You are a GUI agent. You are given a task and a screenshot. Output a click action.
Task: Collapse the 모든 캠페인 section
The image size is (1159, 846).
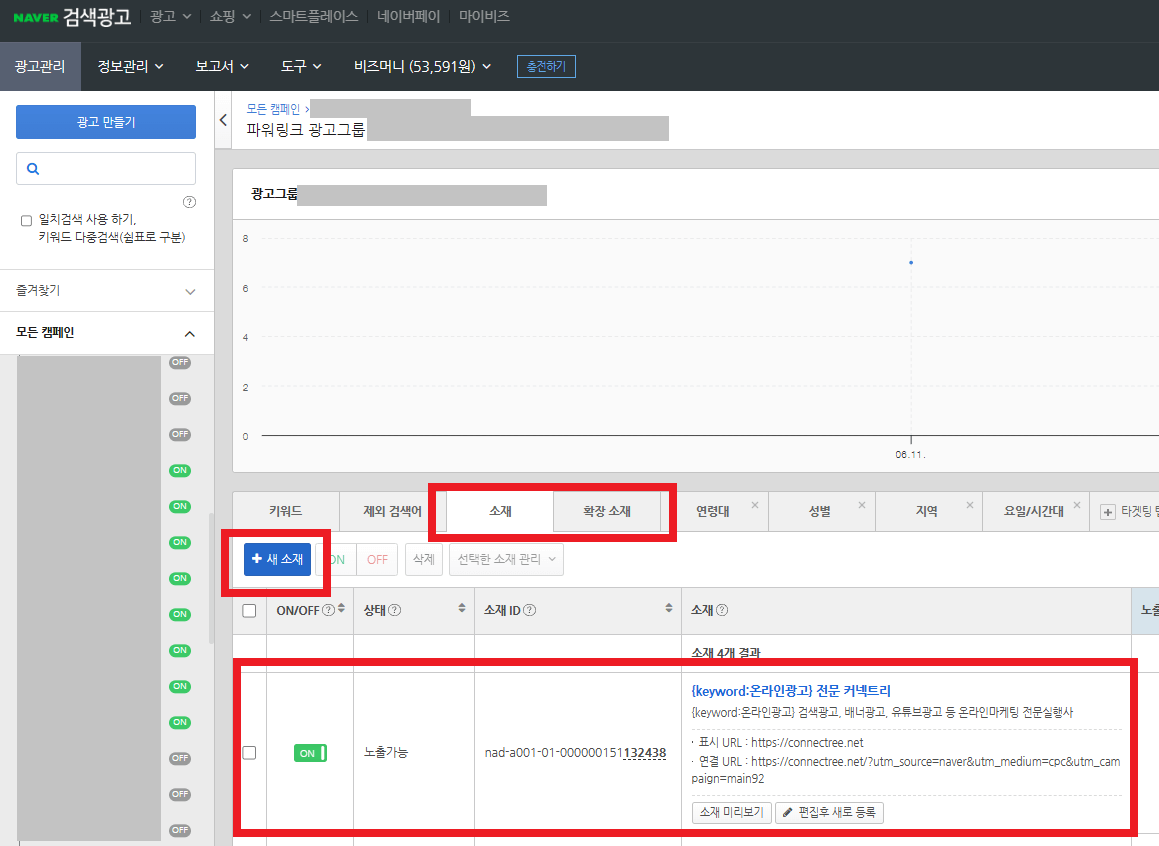107,332
